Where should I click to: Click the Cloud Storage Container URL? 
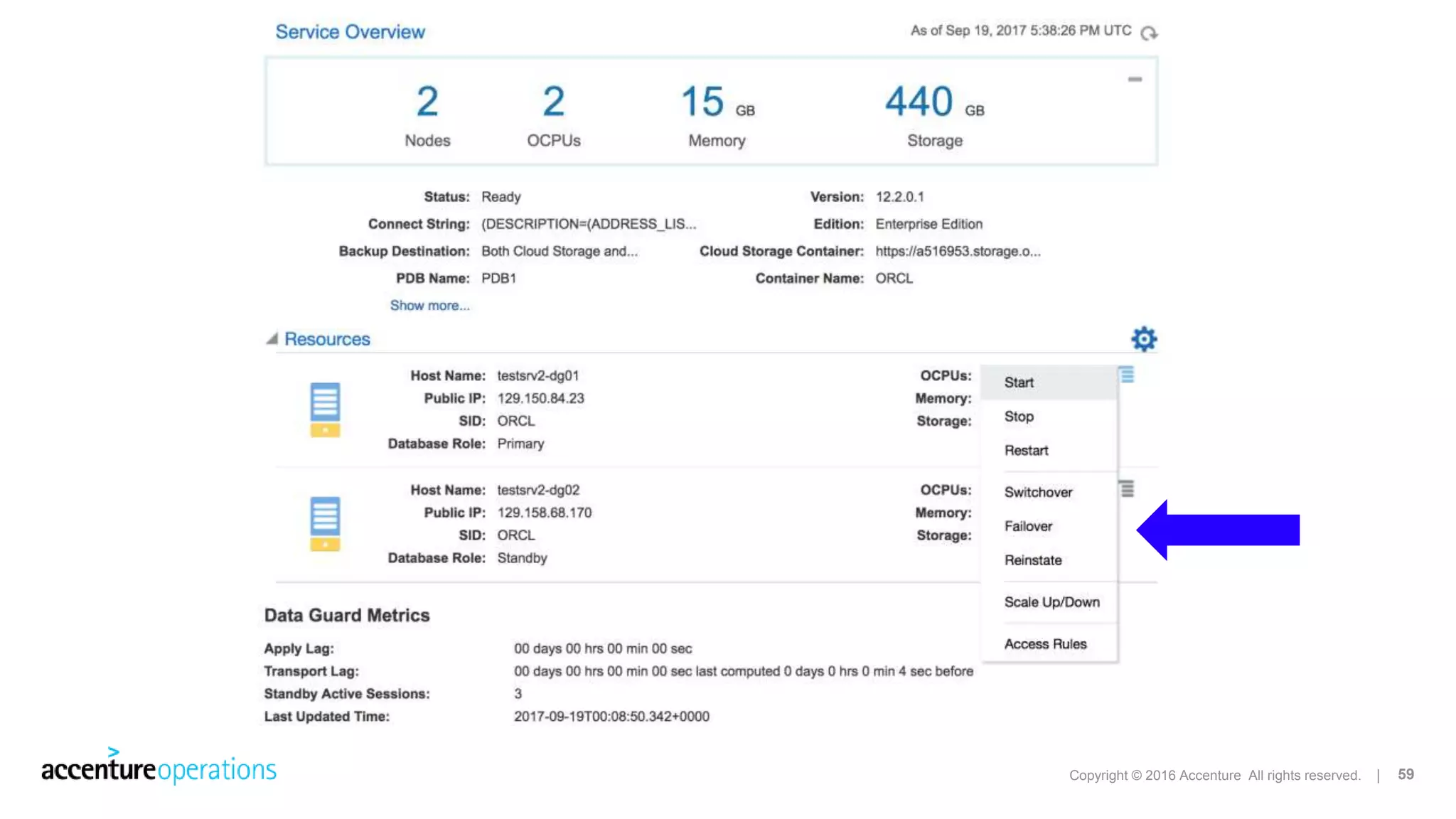(958, 252)
